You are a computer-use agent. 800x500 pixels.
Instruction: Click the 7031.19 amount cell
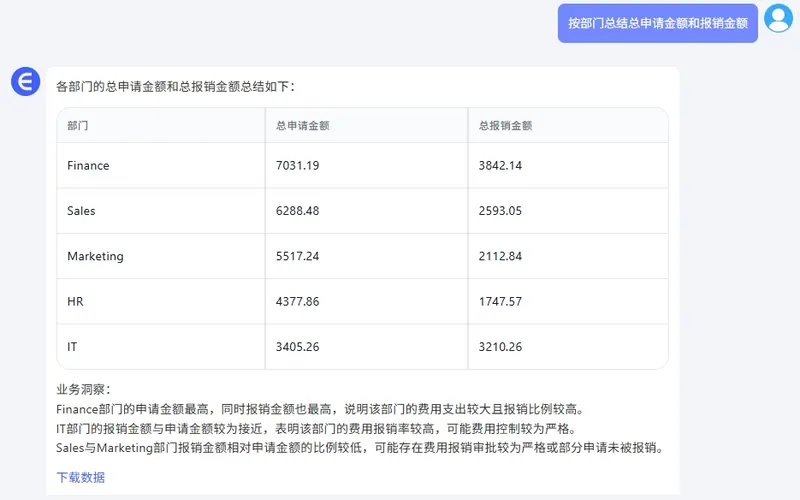(297, 165)
